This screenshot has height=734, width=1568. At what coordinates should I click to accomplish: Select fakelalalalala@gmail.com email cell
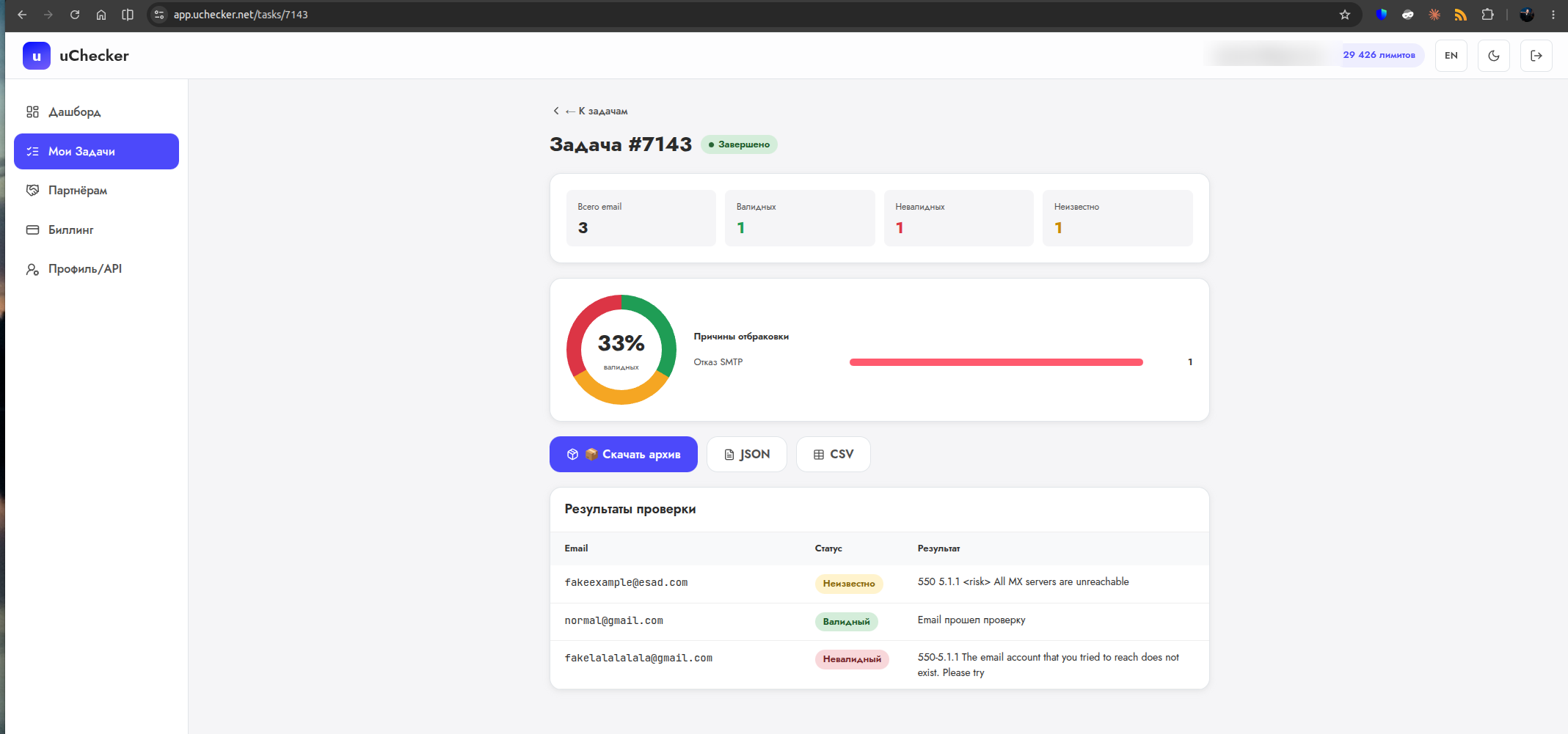pyautogui.click(x=638, y=658)
